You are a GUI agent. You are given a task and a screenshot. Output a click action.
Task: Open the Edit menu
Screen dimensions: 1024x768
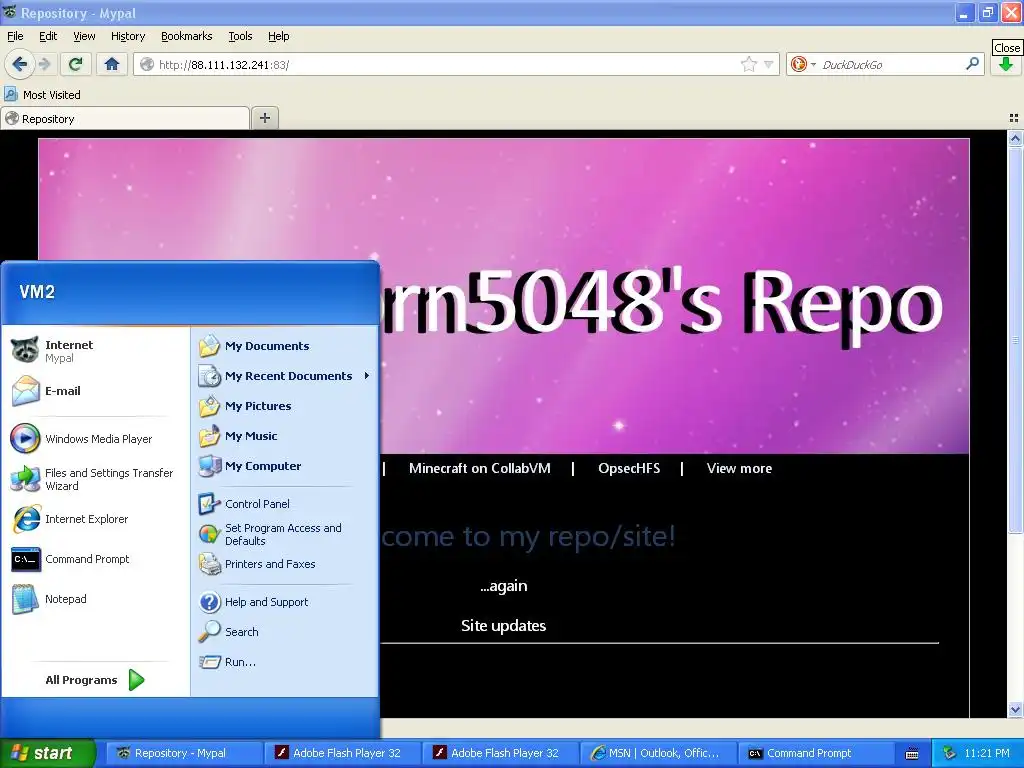pyautogui.click(x=48, y=36)
